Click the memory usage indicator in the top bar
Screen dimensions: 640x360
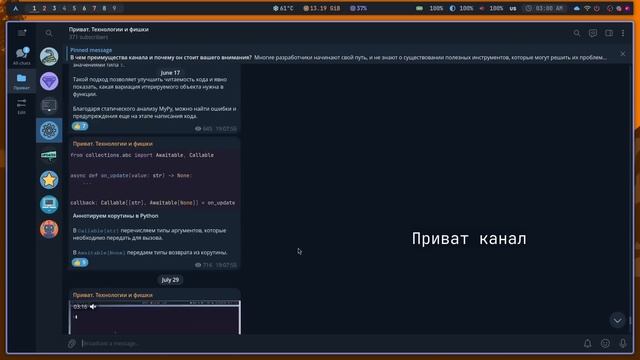322,8
